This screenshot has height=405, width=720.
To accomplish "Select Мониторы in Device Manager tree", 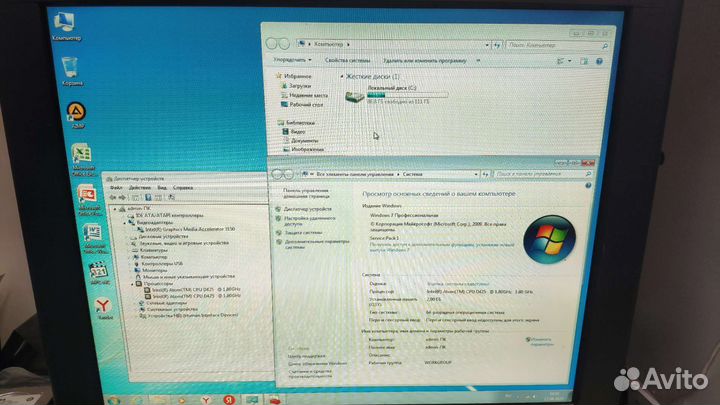I will pos(154,270).
